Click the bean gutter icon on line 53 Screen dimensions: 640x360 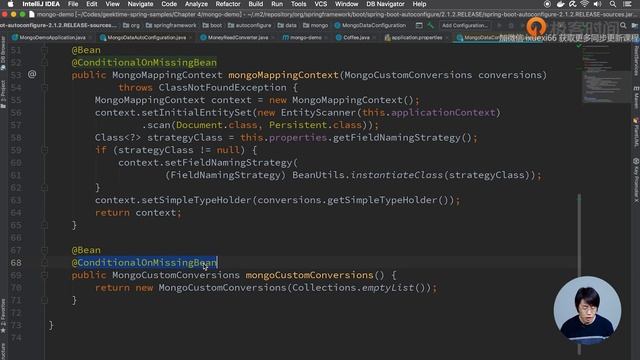[32, 74]
